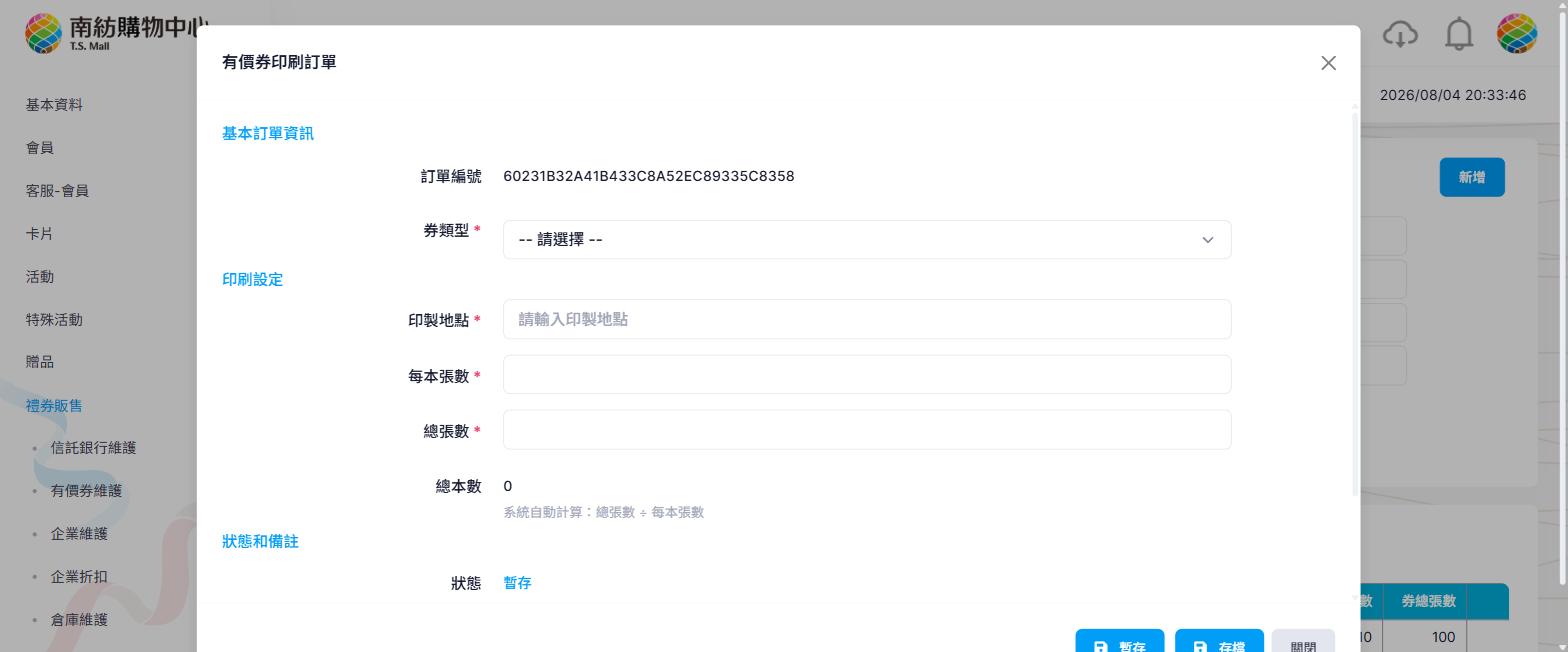The image size is (1568, 652).
Task: Click the 暫存 button
Action: pos(1119,641)
